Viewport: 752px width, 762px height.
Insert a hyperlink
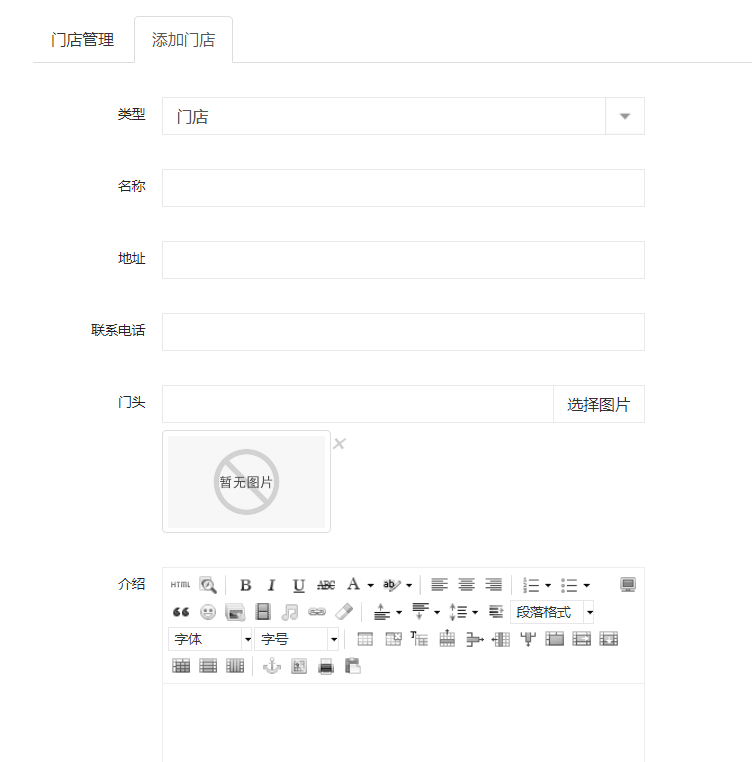317,612
